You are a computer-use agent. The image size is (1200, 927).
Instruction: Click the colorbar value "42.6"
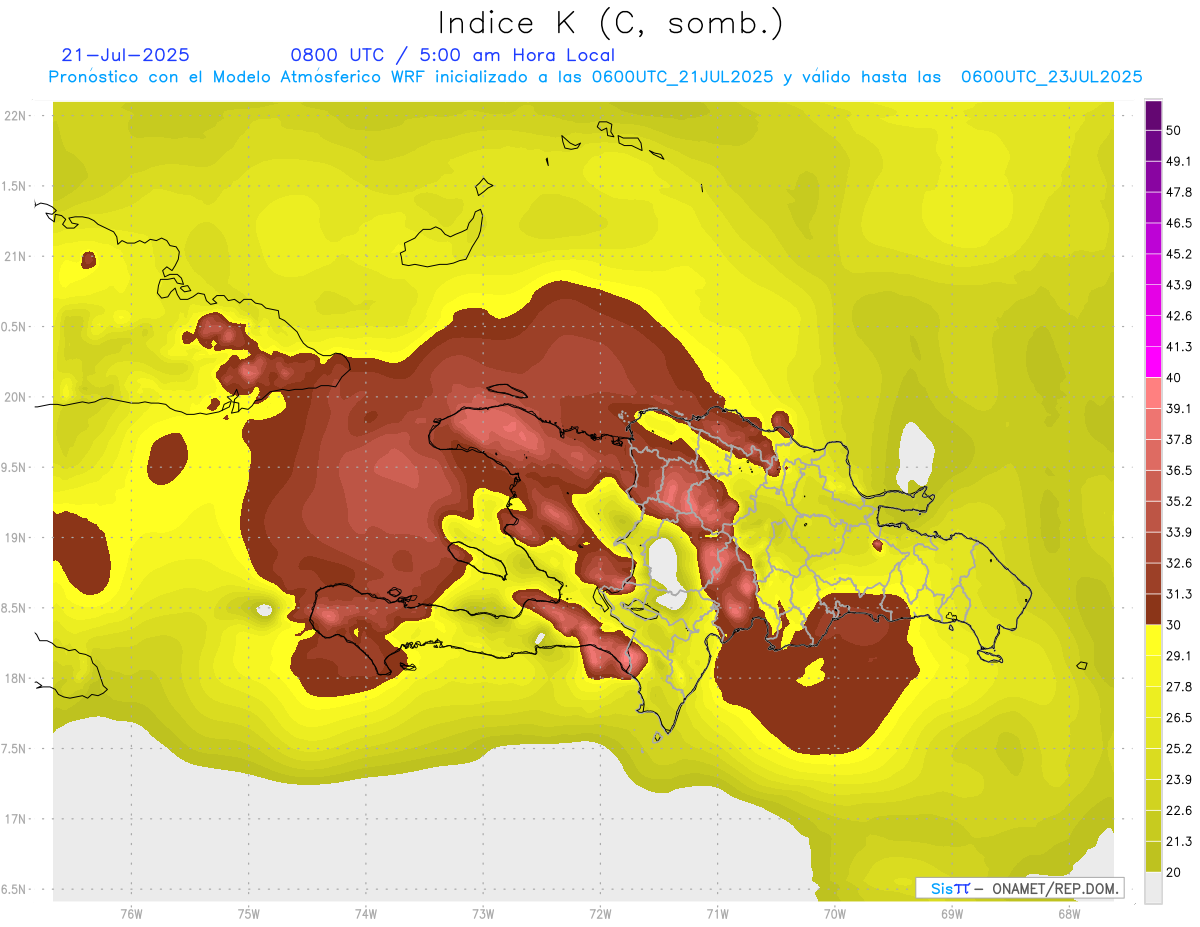point(1179,316)
